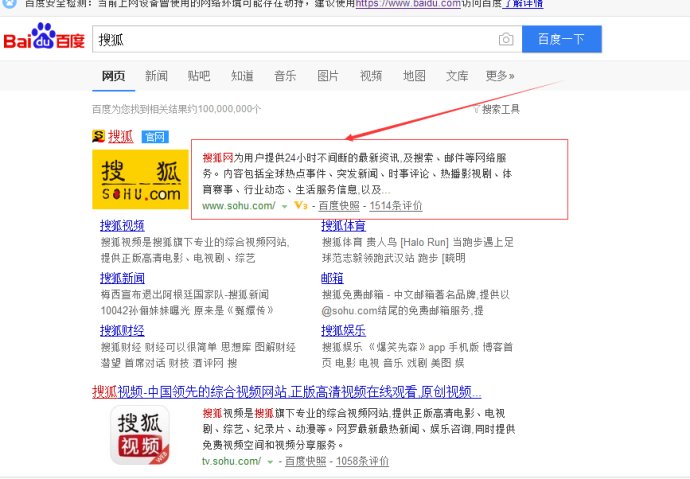The image size is (690, 479).
Task: Click the V3 credibility badge
Action: click(300, 206)
